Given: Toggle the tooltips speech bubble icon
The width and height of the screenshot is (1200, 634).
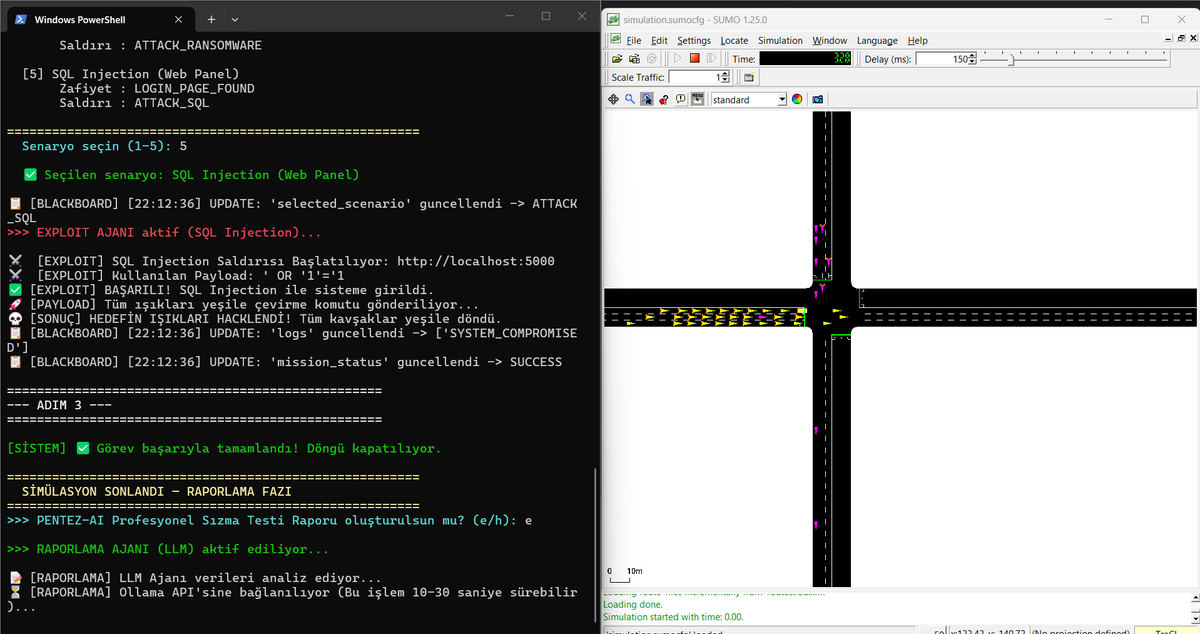Looking at the screenshot, I should (x=680, y=99).
